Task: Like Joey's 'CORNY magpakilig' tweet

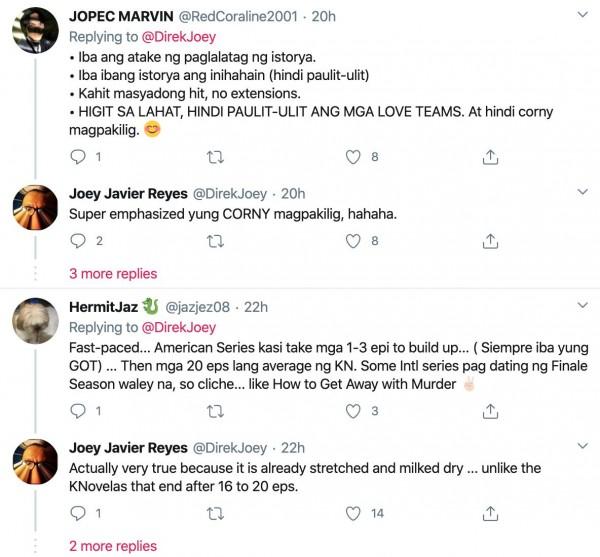Action: 352,240
